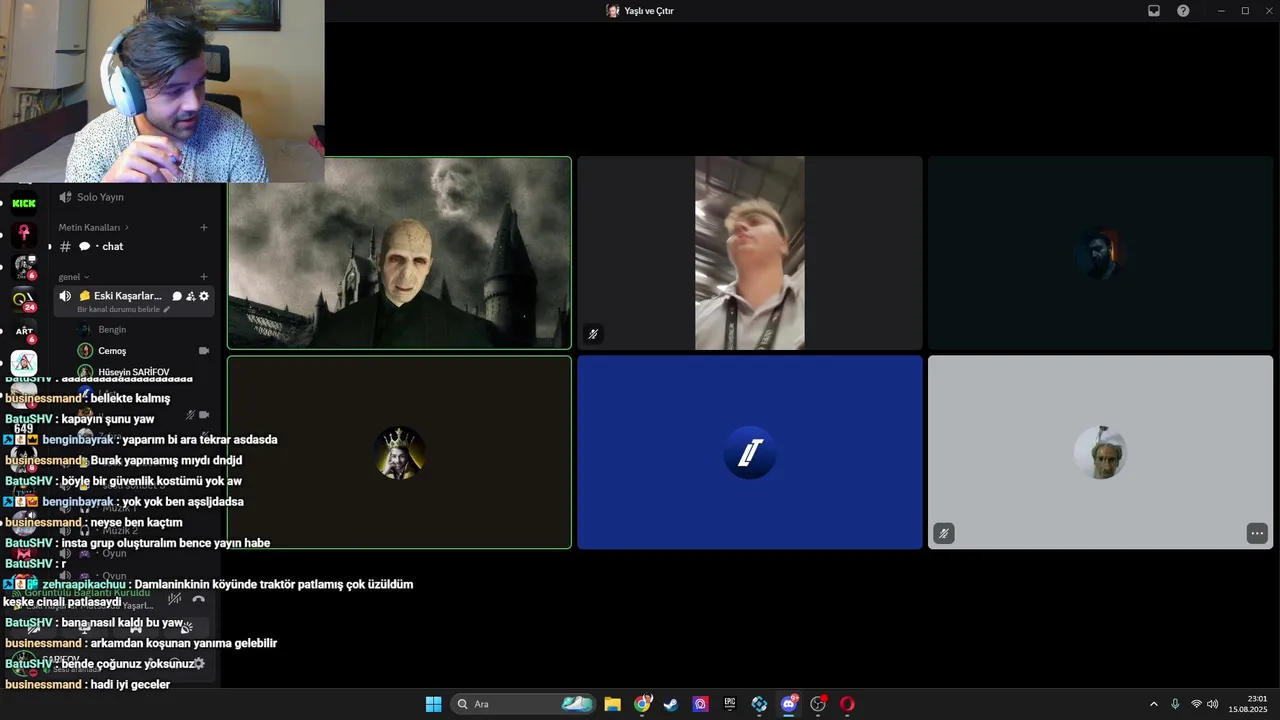Open Wi-Fi network tray icon
The width and height of the screenshot is (1280, 720).
[x=1196, y=704]
